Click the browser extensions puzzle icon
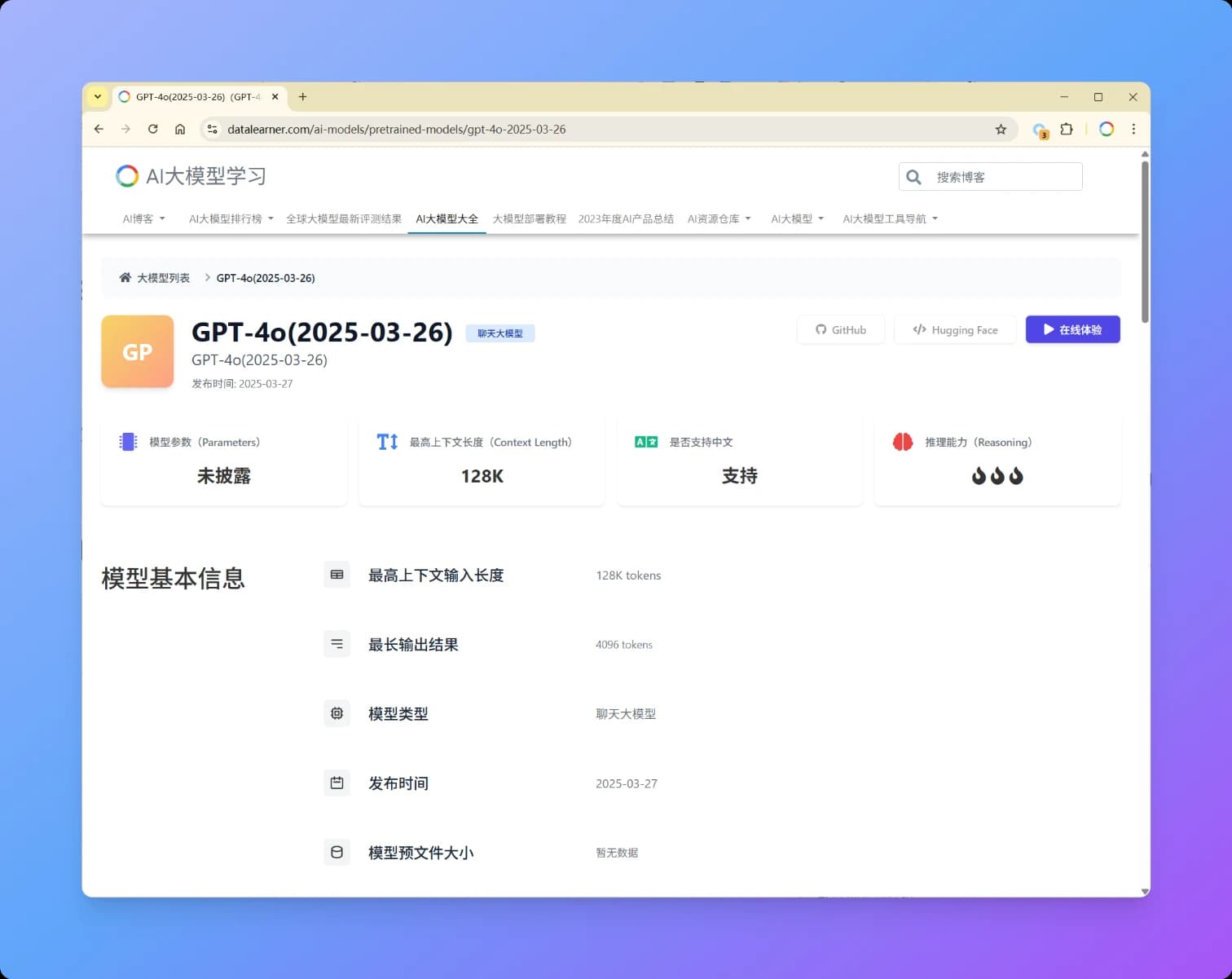This screenshot has width=1232, height=979. (x=1067, y=129)
